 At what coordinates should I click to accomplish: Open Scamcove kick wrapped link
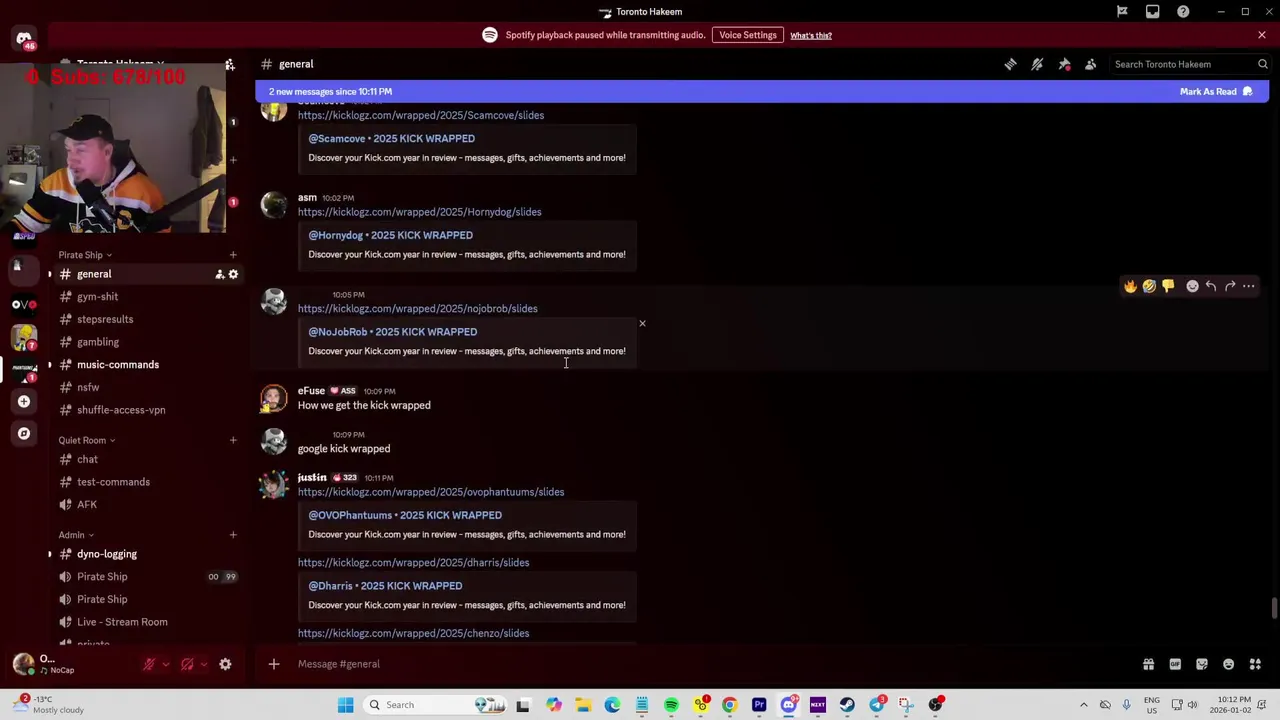coord(421,115)
